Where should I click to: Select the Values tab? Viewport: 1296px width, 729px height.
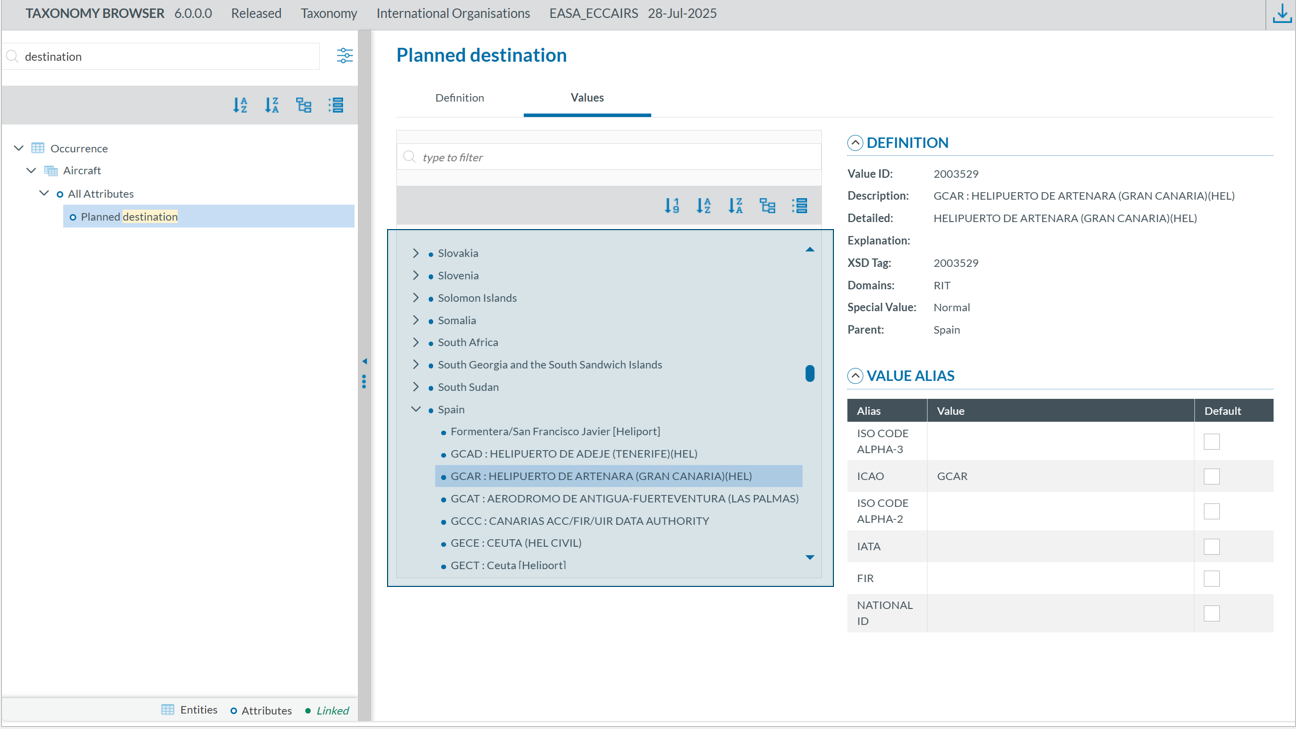coord(587,98)
